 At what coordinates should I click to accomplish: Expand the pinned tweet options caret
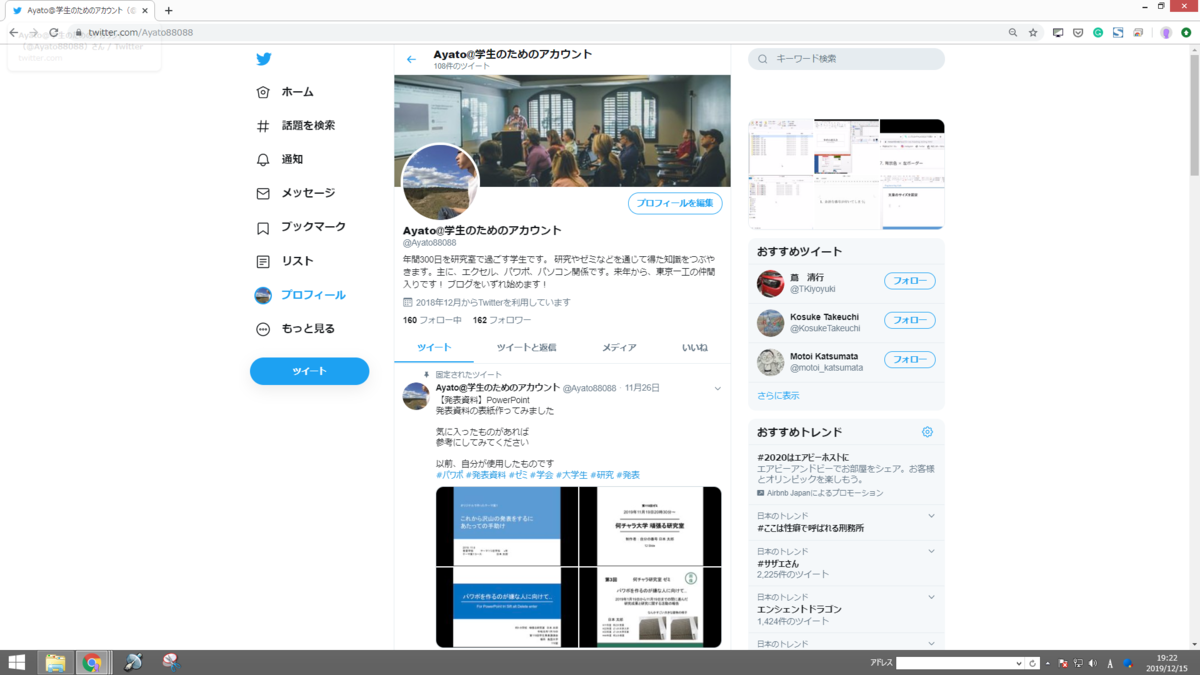(716, 388)
